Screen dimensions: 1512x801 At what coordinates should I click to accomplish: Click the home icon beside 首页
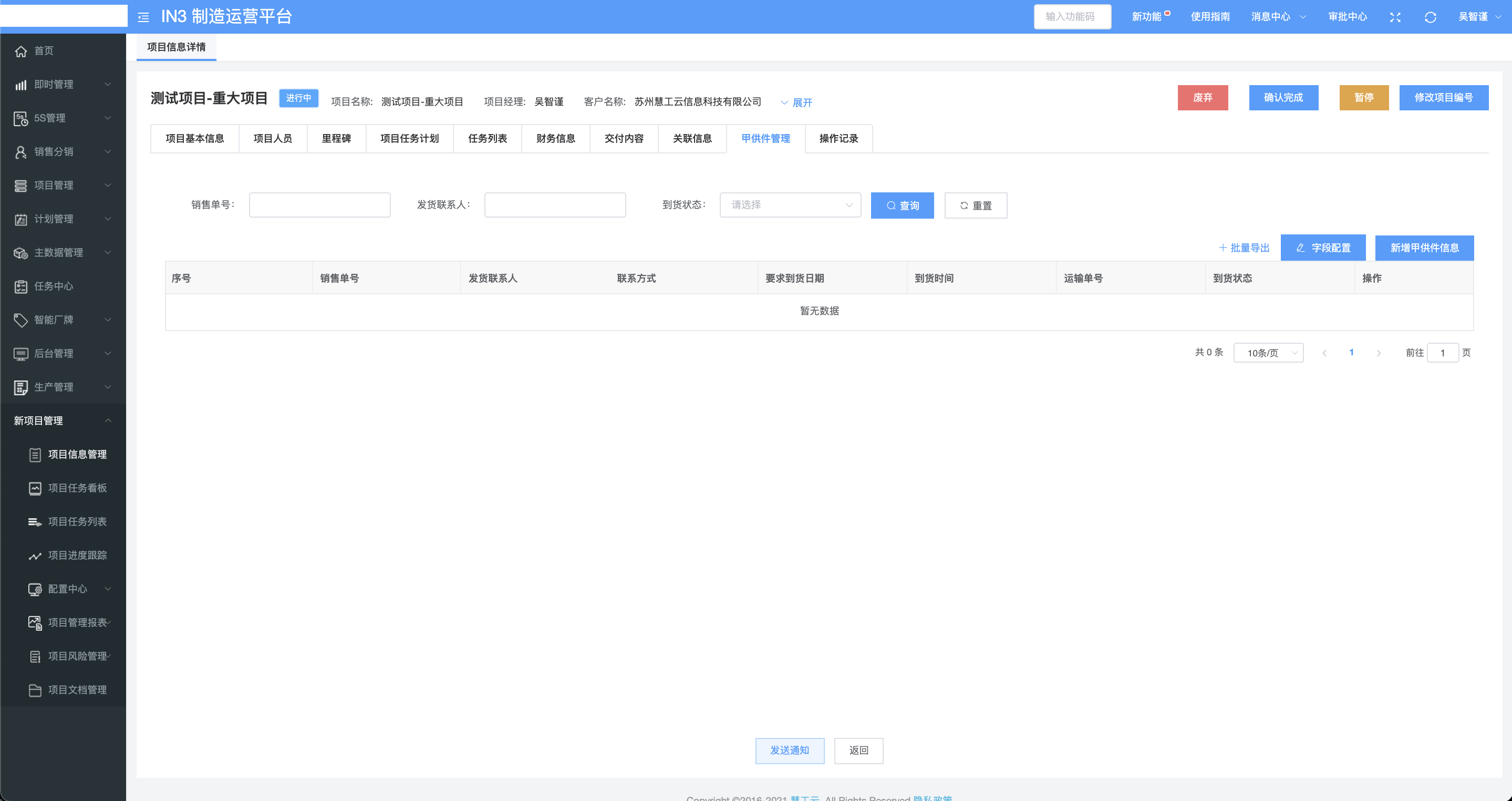21,51
